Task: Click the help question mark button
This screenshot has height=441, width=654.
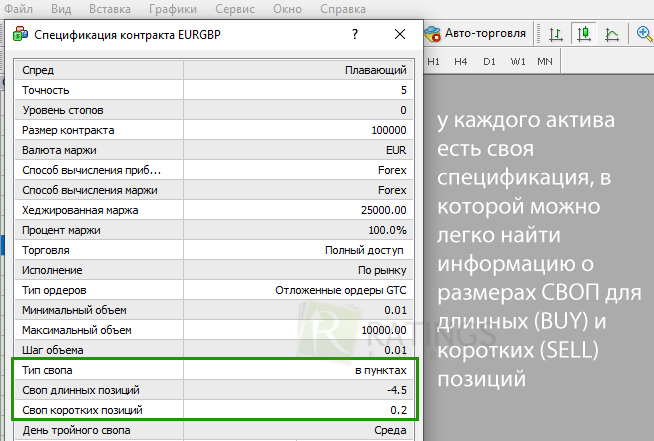Action: [355, 33]
